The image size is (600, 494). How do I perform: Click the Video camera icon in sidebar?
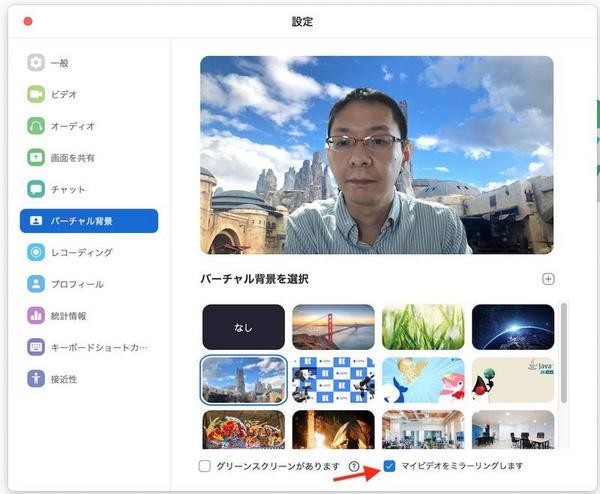36,94
